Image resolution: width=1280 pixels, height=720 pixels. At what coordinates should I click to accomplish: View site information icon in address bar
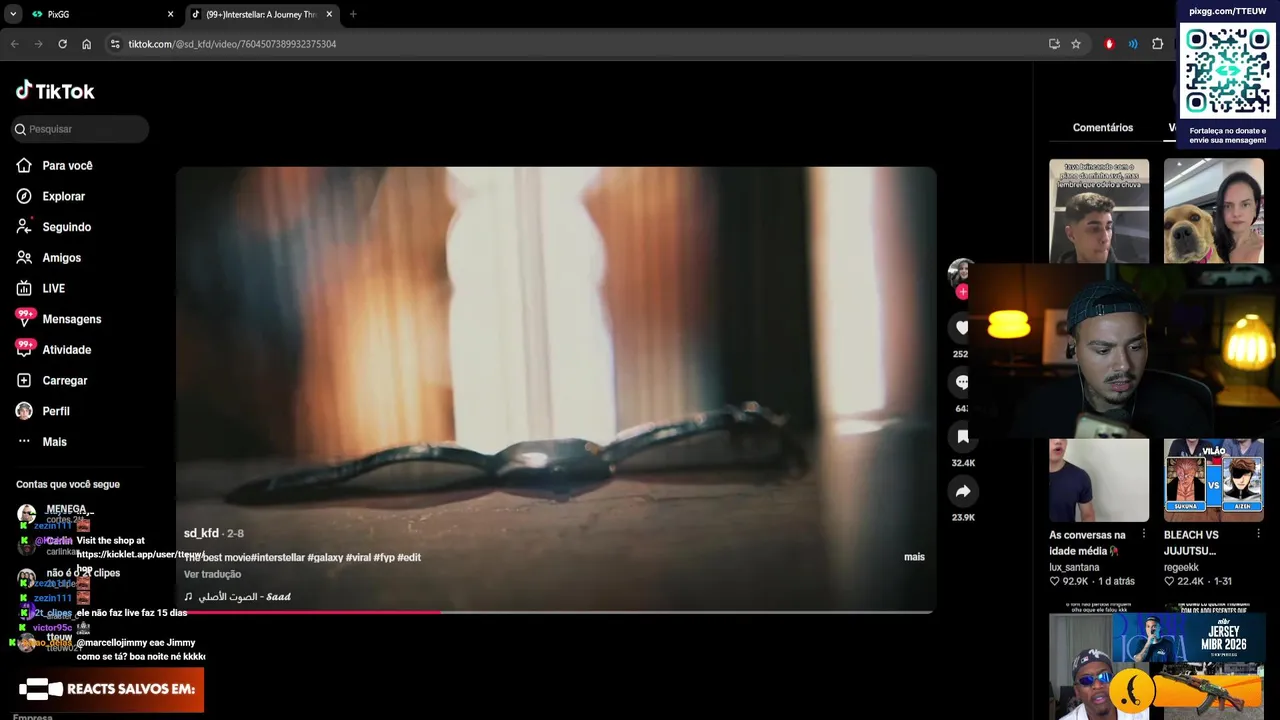coord(115,44)
